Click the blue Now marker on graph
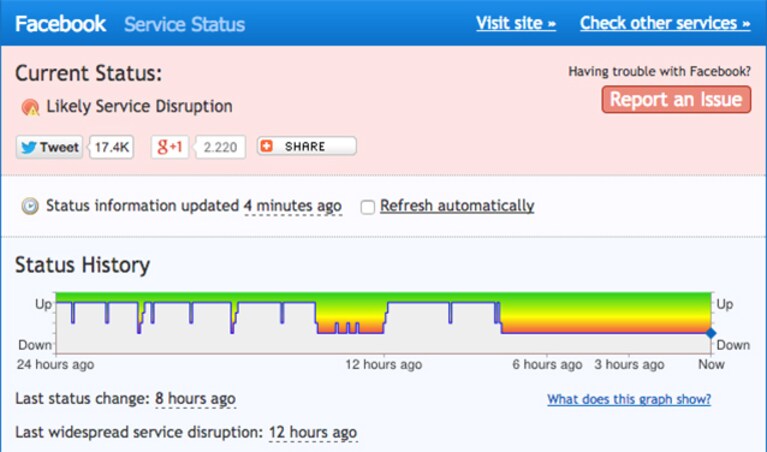This screenshot has width=767, height=452. point(711,333)
